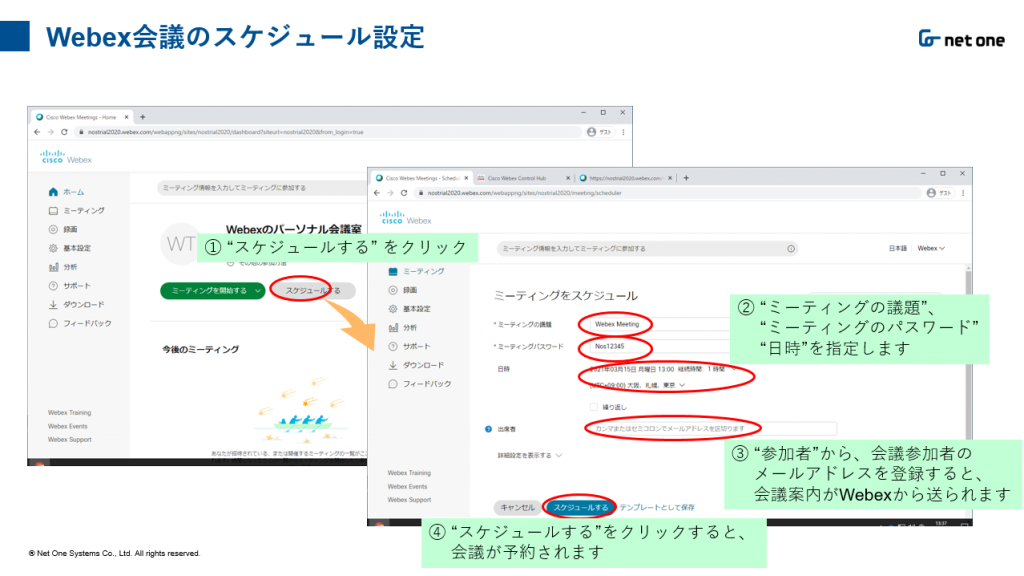Close the Cisco Webex Control Hub tab

point(568,178)
